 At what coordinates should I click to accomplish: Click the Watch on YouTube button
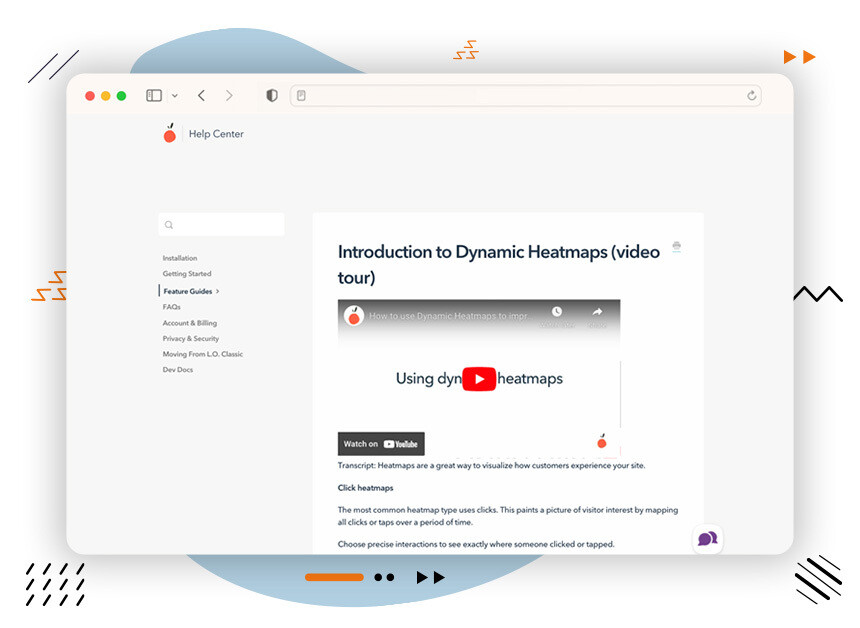coord(381,443)
